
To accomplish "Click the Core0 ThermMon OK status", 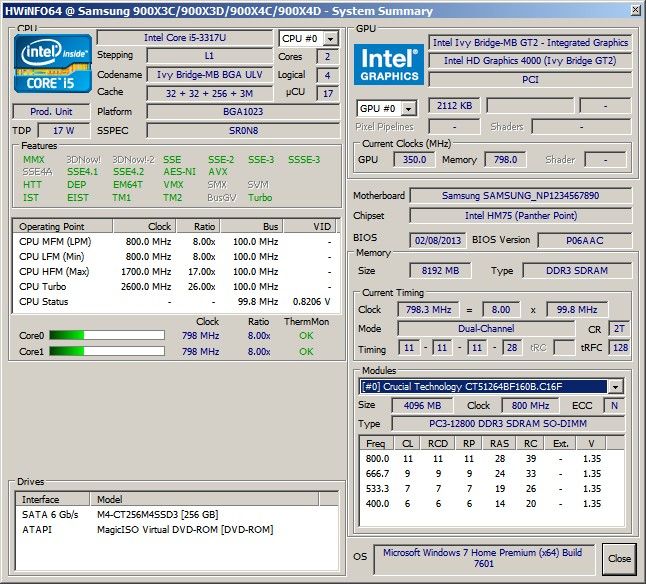I will point(306,336).
